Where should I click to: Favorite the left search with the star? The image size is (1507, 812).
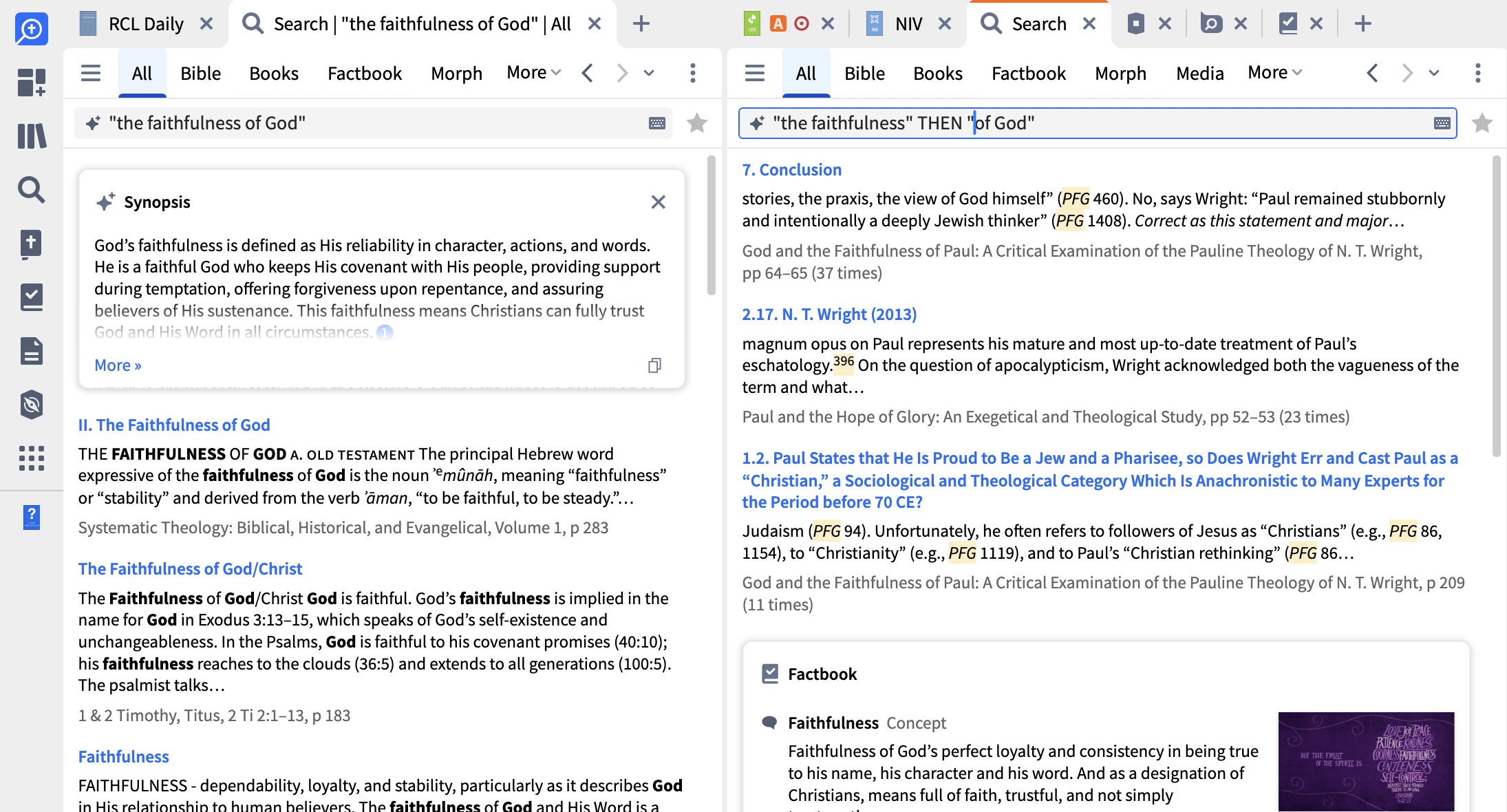697,123
